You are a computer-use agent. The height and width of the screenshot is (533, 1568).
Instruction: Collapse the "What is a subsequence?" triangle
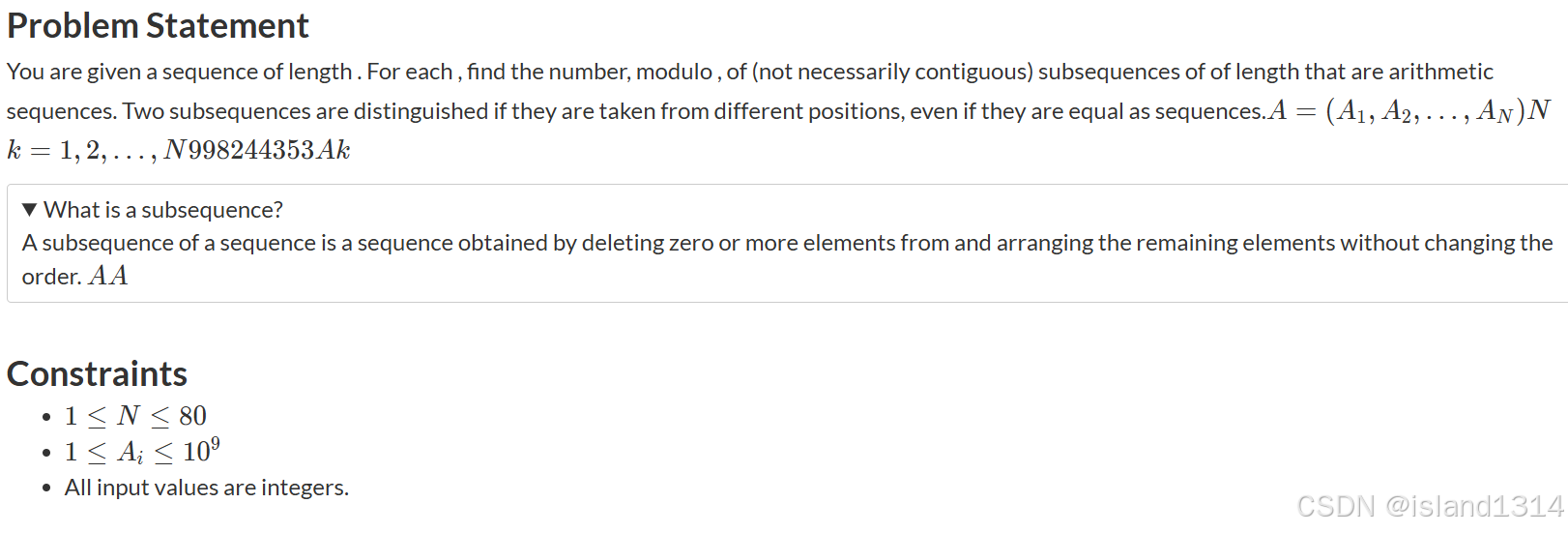coord(30,210)
